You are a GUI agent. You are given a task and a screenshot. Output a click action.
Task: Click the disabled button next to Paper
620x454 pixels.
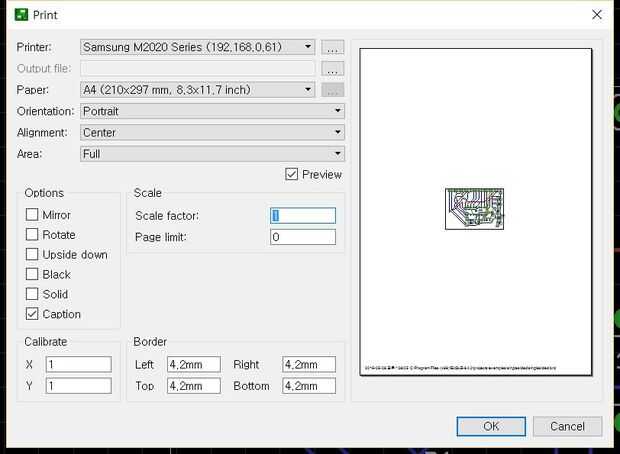(333, 90)
